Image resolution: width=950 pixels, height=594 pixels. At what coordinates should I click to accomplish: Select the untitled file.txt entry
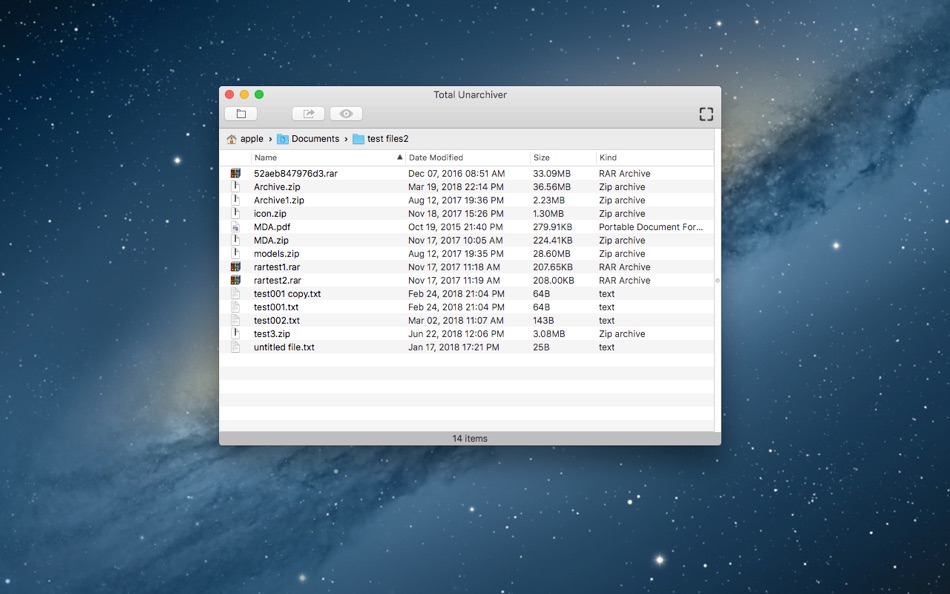pos(284,348)
